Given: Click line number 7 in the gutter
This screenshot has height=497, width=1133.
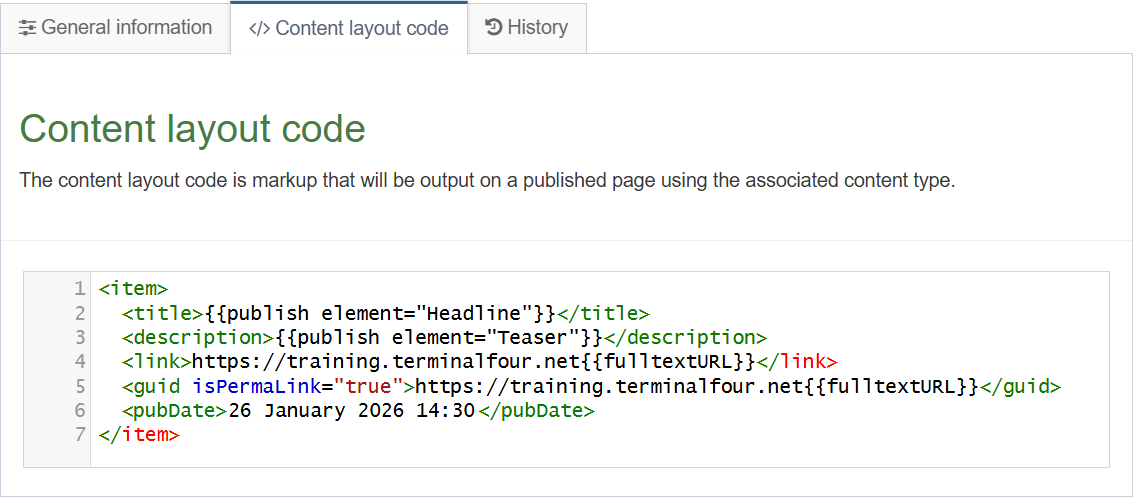Looking at the screenshot, I should pyautogui.click(x=79, y=435).
